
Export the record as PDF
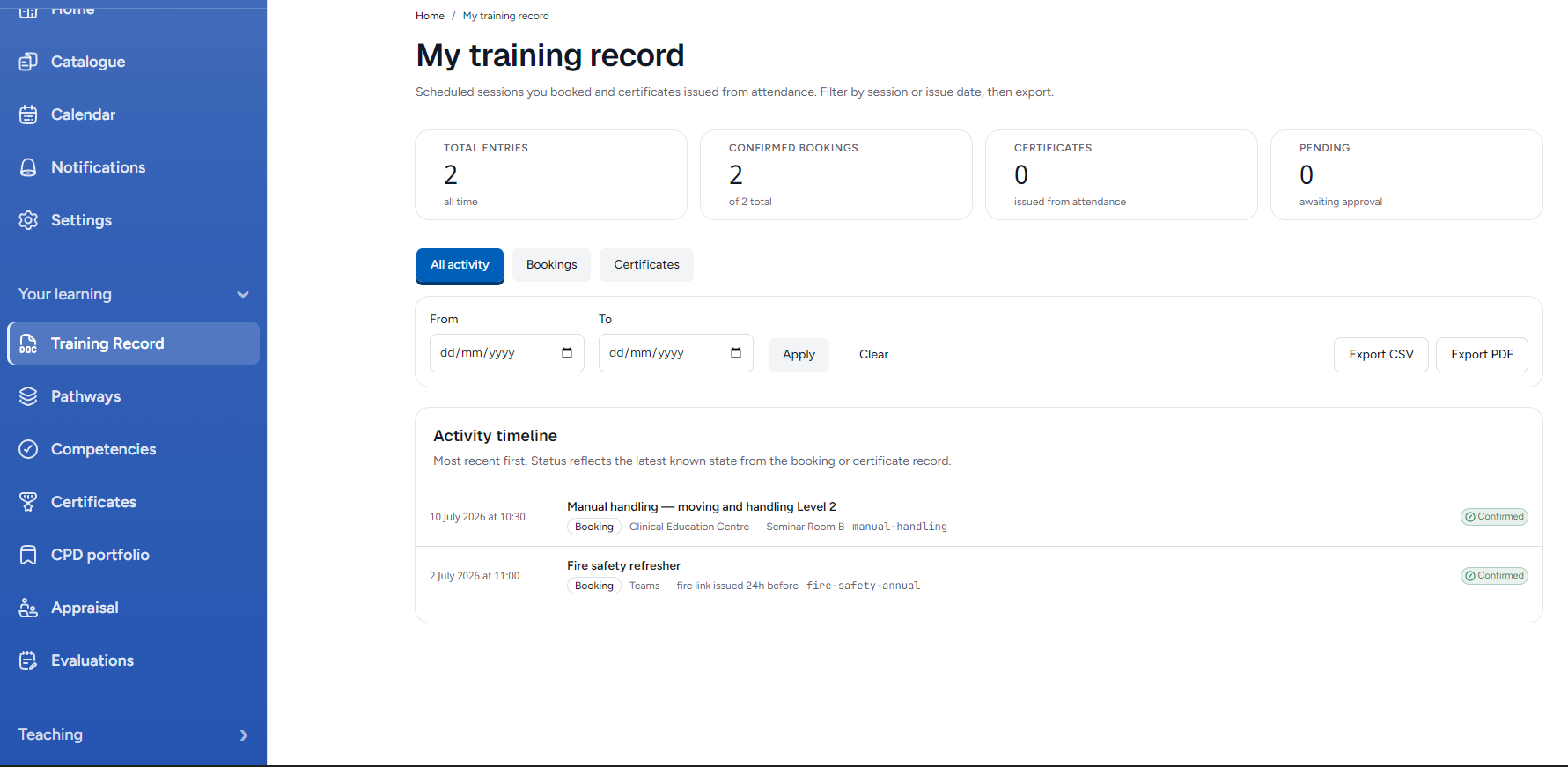click(x=1482, y=355)
